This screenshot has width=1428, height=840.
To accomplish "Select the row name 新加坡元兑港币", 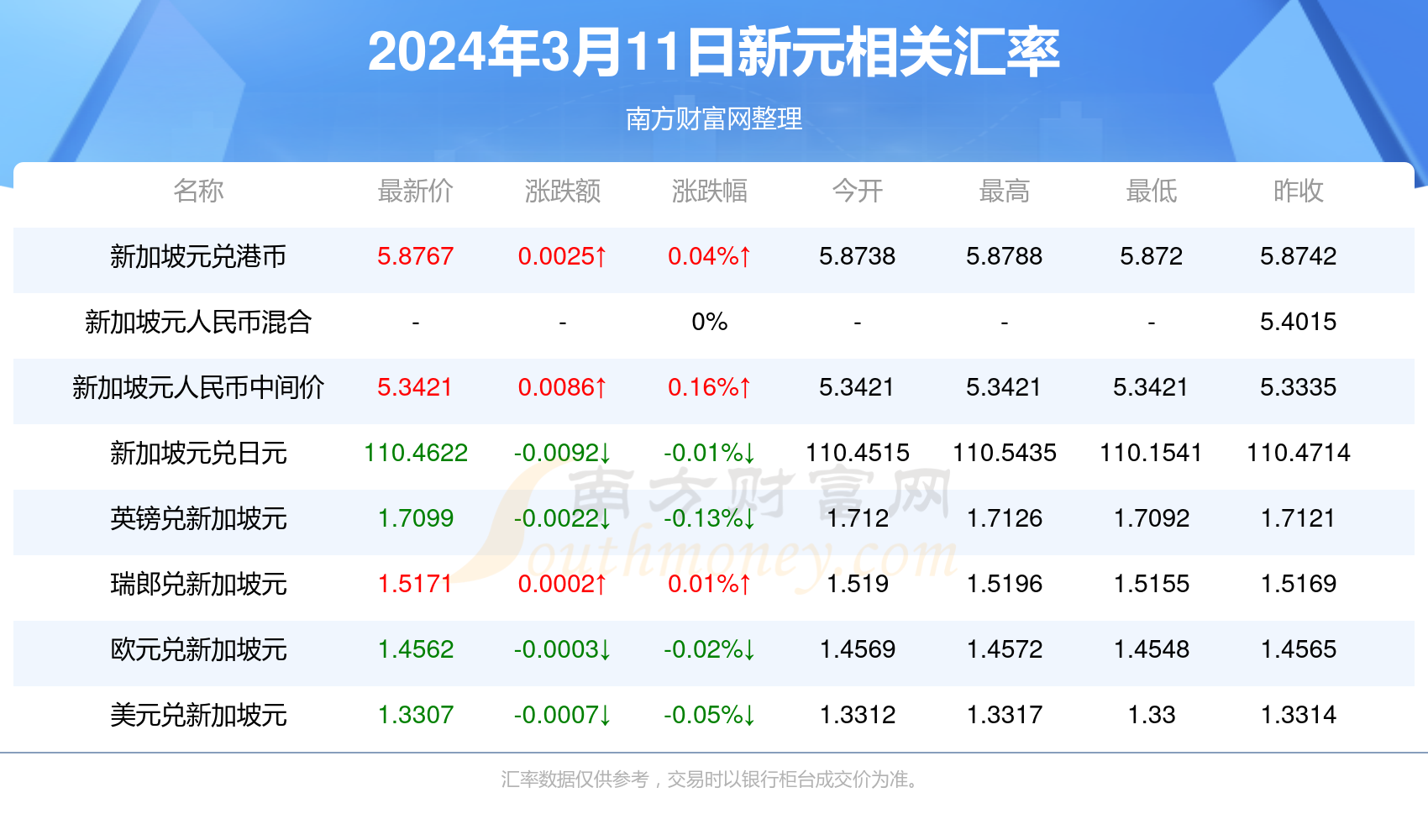I will point(198,256).
